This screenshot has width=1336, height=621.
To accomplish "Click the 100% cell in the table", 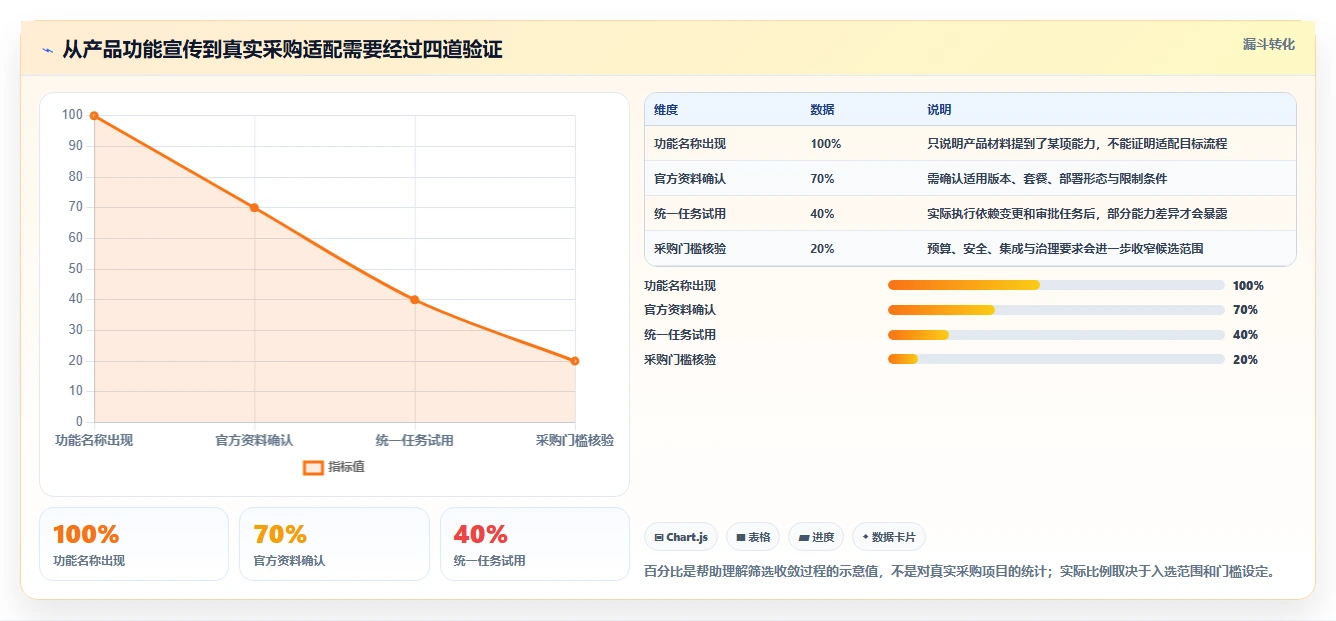I will pos(826,144).
